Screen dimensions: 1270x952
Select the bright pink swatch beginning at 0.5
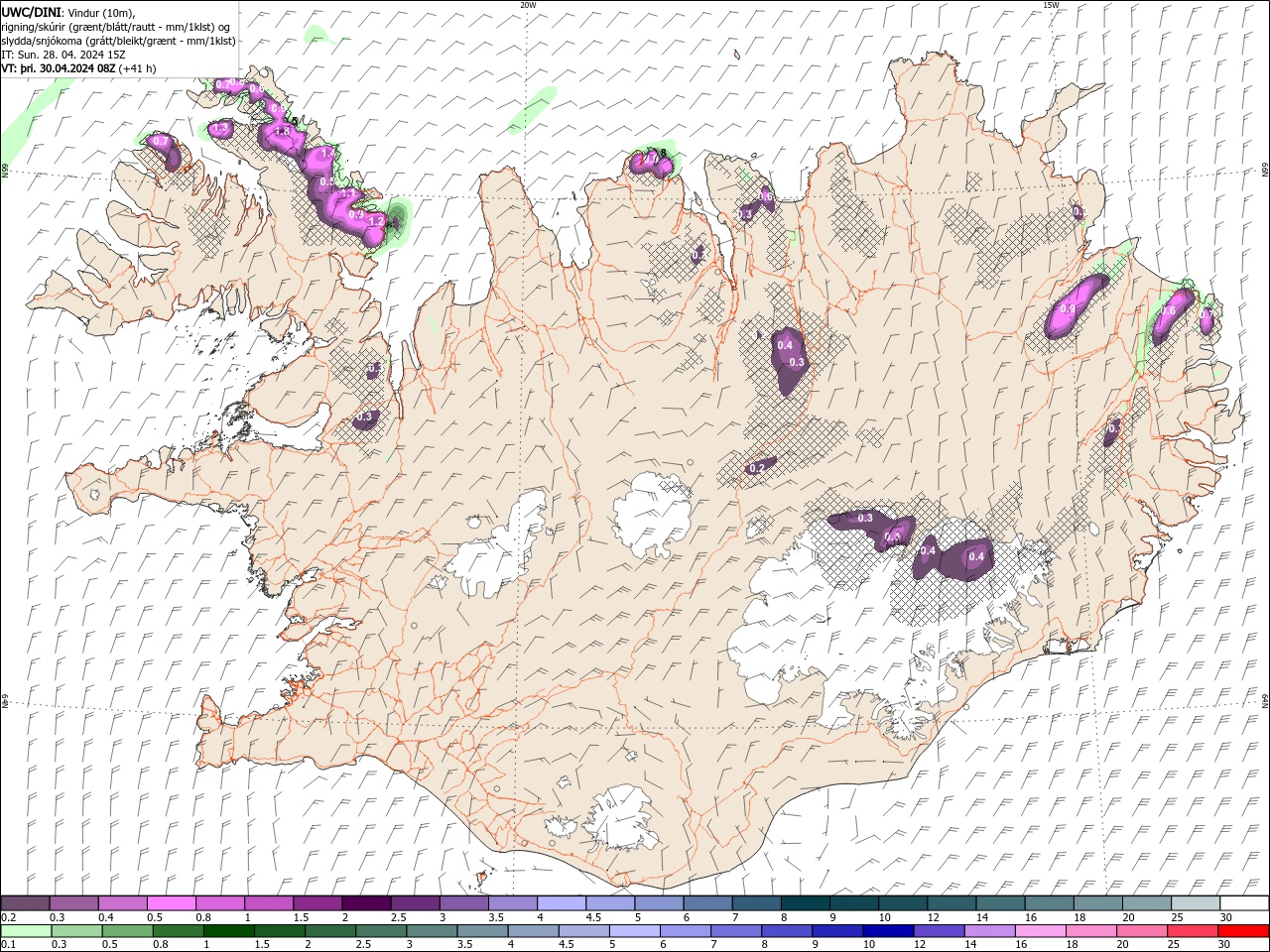tap(172, 902)
